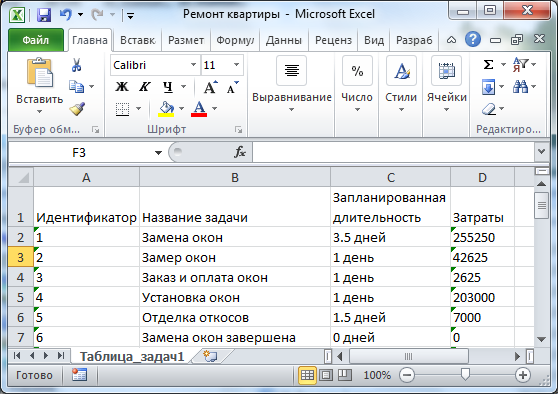Switch to the Разметка ribbon tab
Screen dimensions: 558x394
(x=186, y=40)
